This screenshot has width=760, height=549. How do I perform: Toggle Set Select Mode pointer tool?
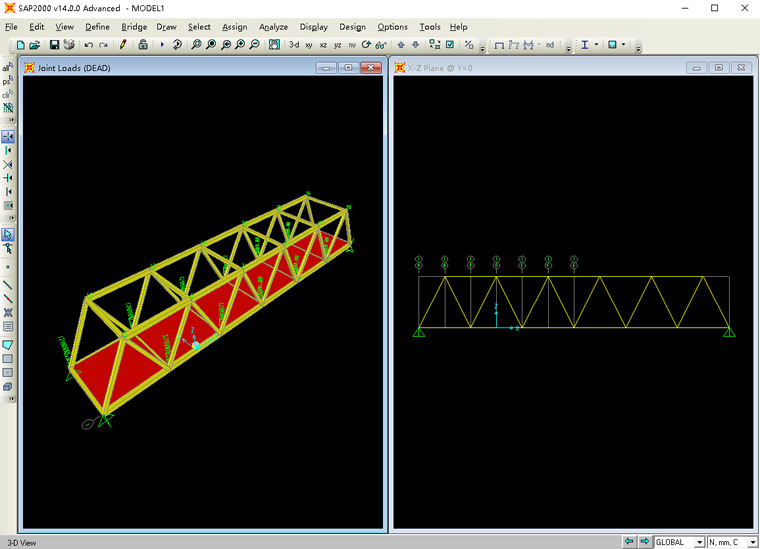tap(8, 234)
